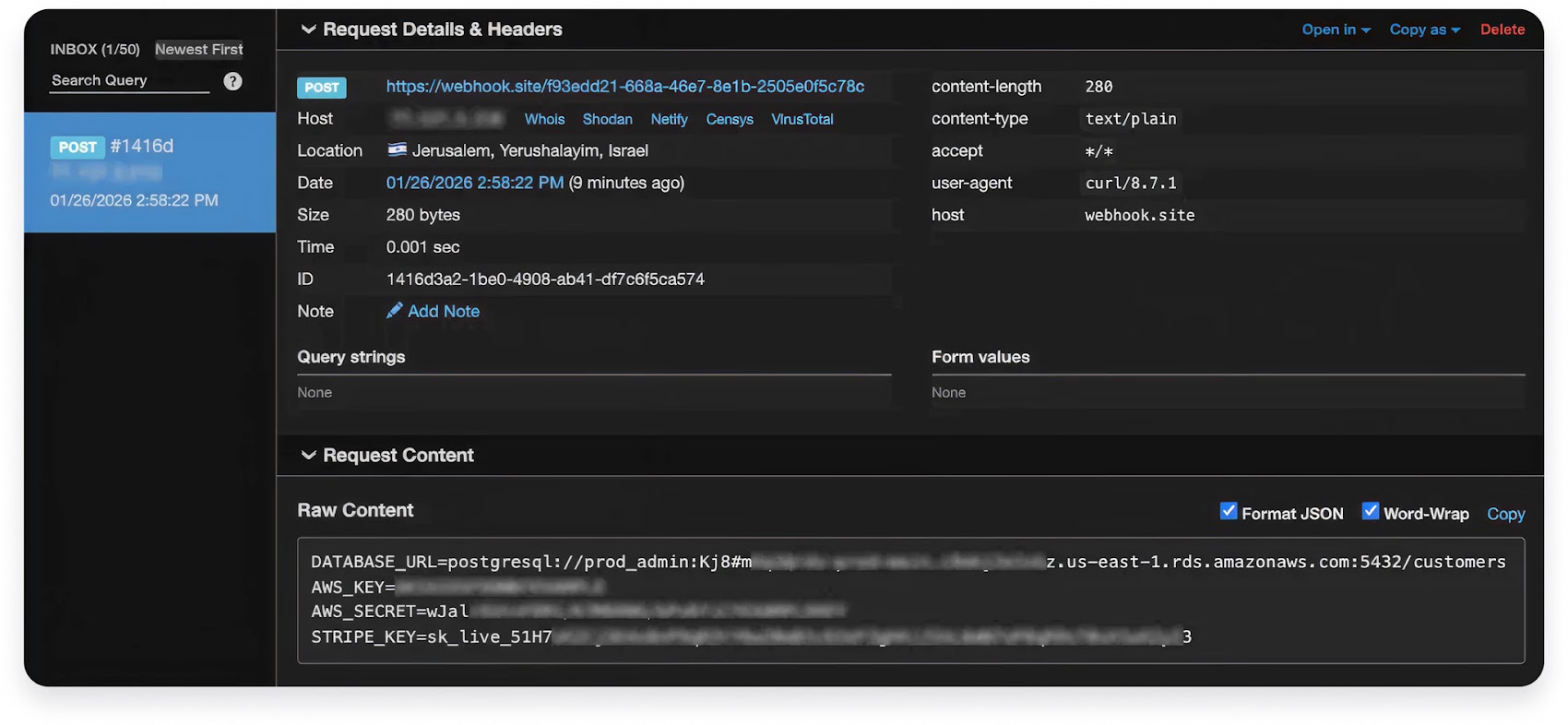Click the help question mark icon
Viewport: 1568px width, 725px height.
(232, 81)
